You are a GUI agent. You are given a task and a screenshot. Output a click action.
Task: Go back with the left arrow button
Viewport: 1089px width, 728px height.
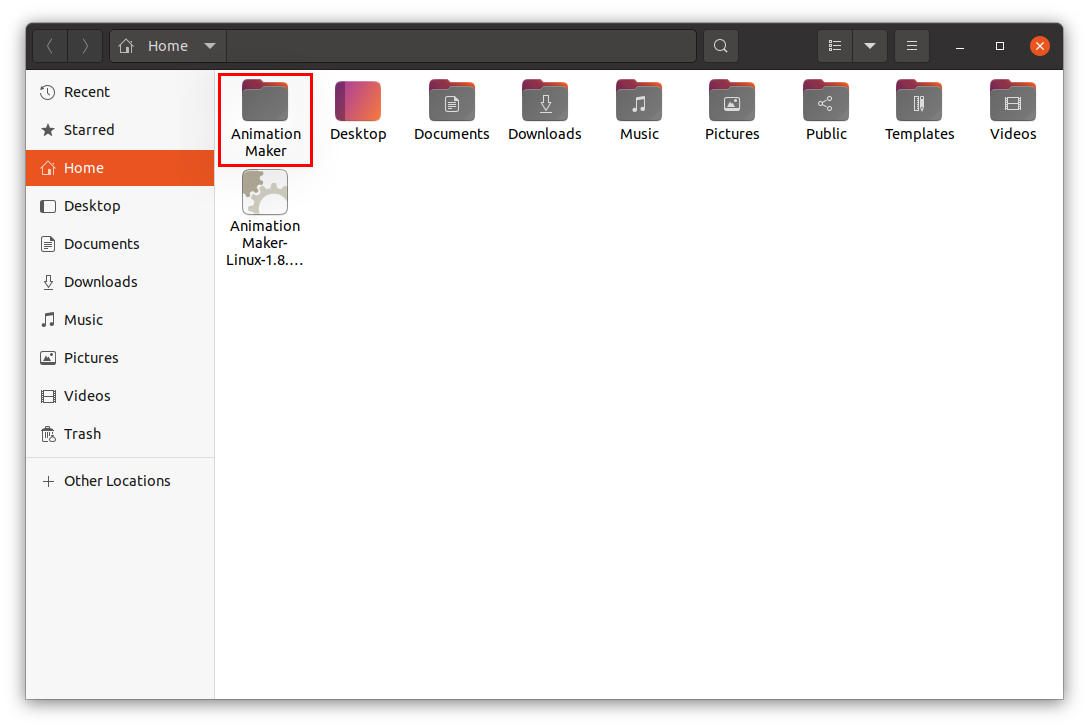point(50,46)
